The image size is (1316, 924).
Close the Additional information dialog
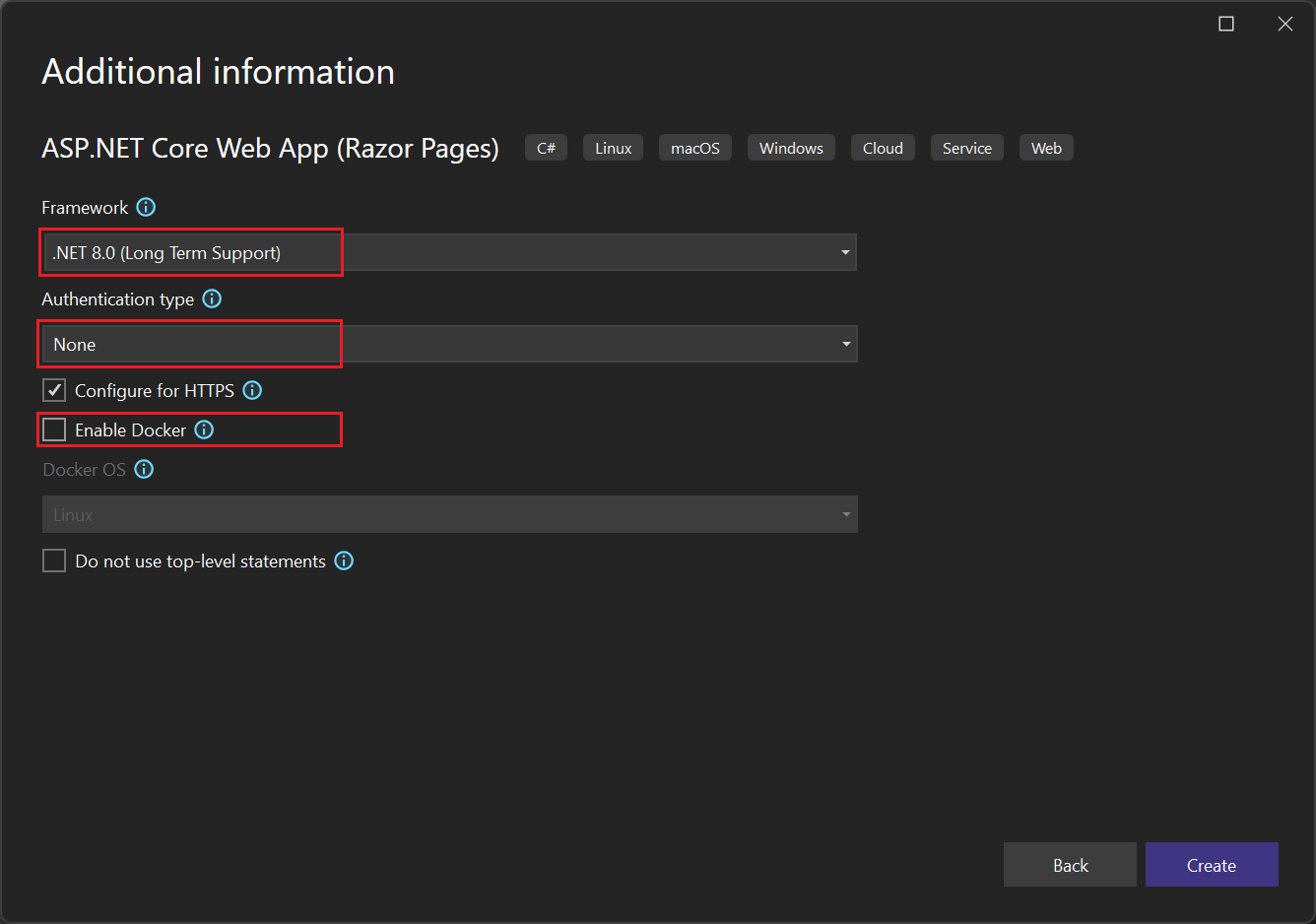pyautogui.click(x=1285, y=24)
